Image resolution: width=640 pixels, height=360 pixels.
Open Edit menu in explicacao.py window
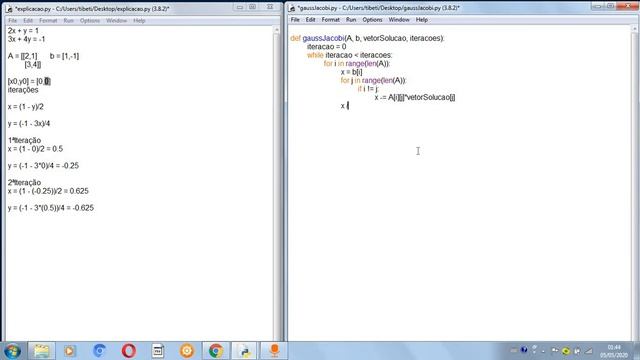point(28,20)
